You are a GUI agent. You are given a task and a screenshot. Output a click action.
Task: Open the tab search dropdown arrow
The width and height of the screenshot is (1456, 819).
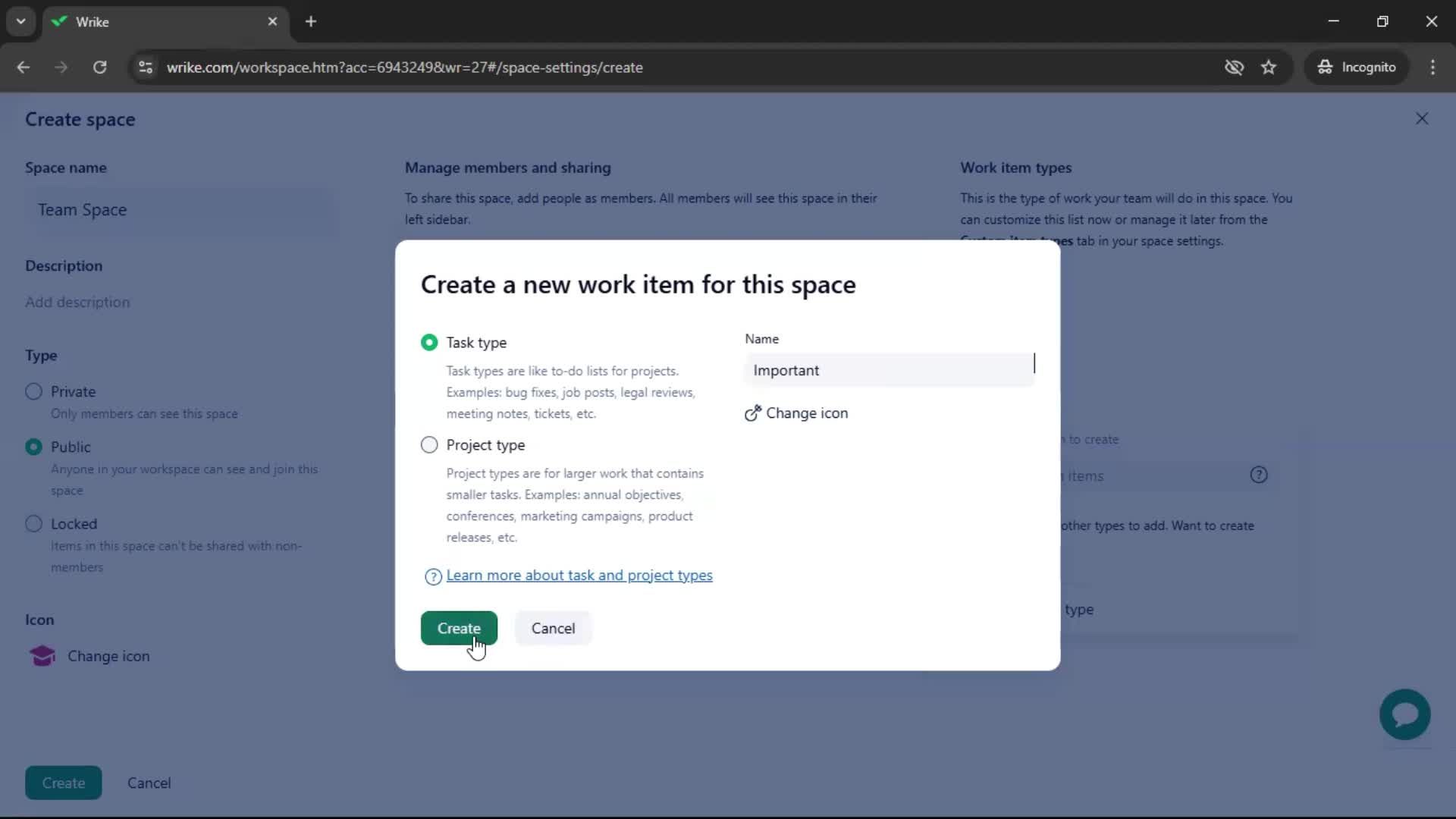click(21, 21)
